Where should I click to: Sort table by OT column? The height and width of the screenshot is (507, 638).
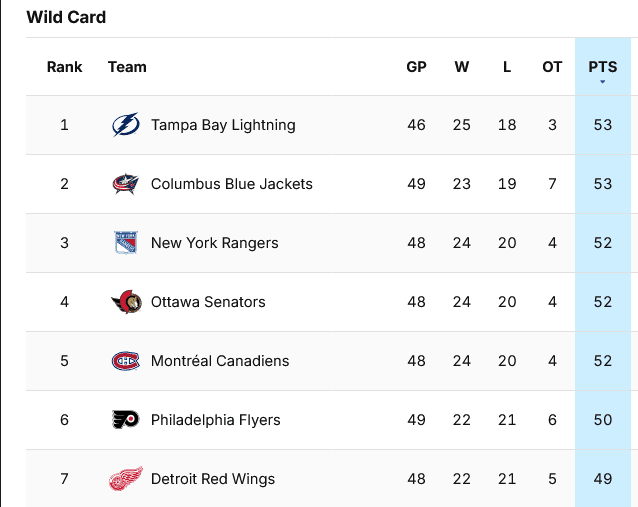point(552,67)
